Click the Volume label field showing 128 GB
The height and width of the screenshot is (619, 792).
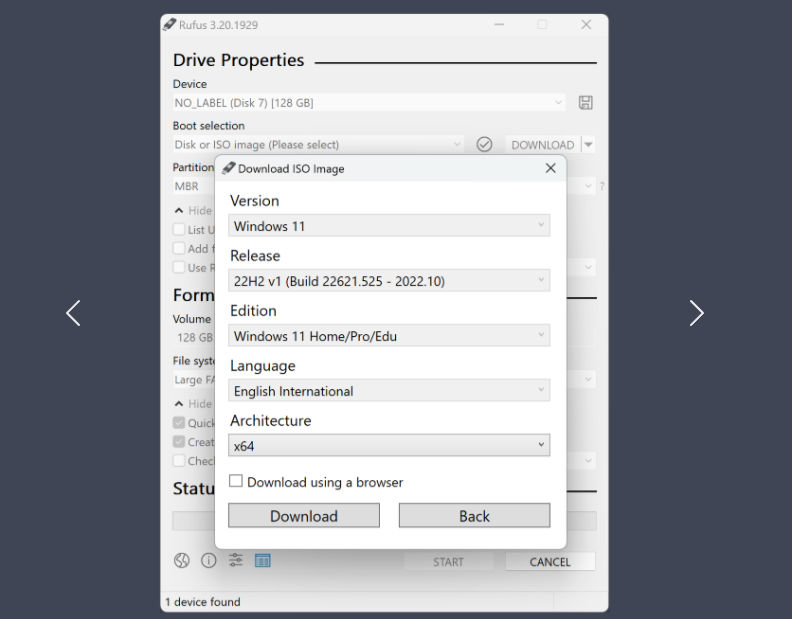pos(194,338)
